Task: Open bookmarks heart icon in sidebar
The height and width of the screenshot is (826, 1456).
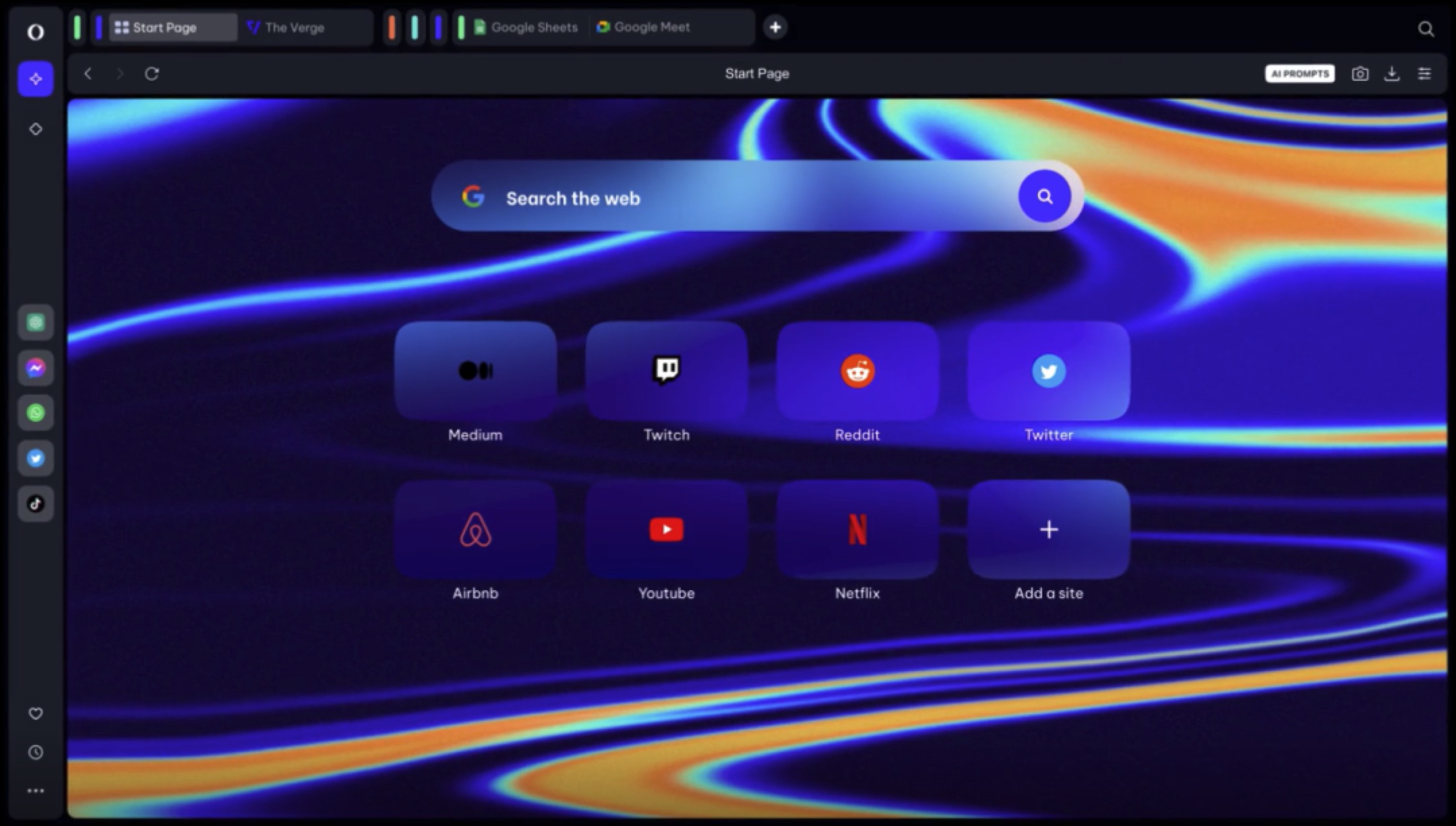Action: coord(36,713)
